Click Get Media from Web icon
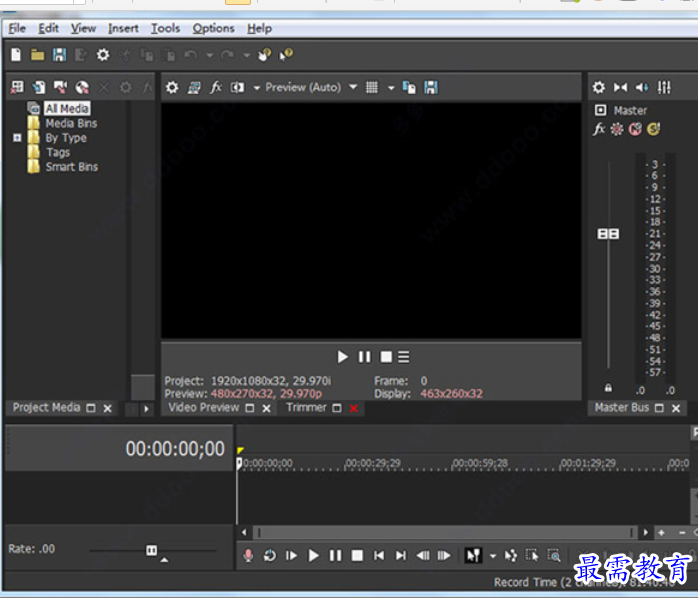The image size is (698, 600). 82,87
